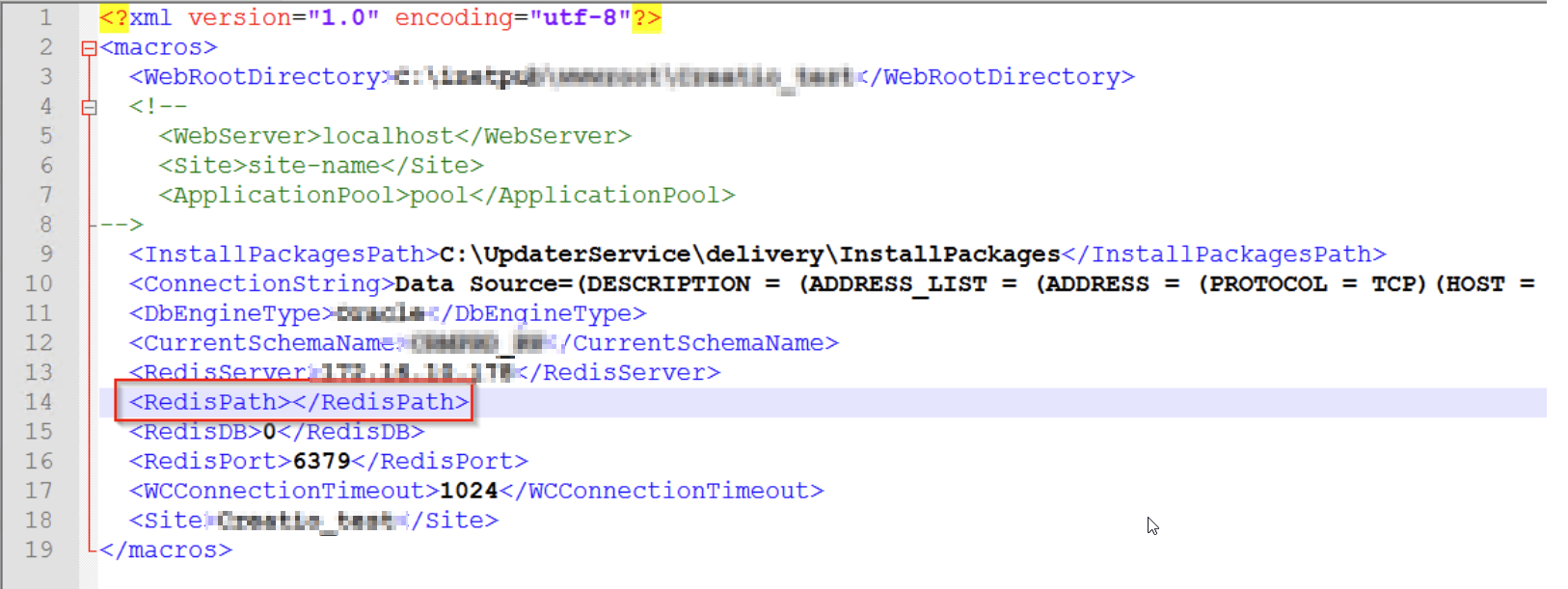This screenshot has height=589, width=1568.
Task: Click the opening <WebServer> tag
Action: point(240,136)
